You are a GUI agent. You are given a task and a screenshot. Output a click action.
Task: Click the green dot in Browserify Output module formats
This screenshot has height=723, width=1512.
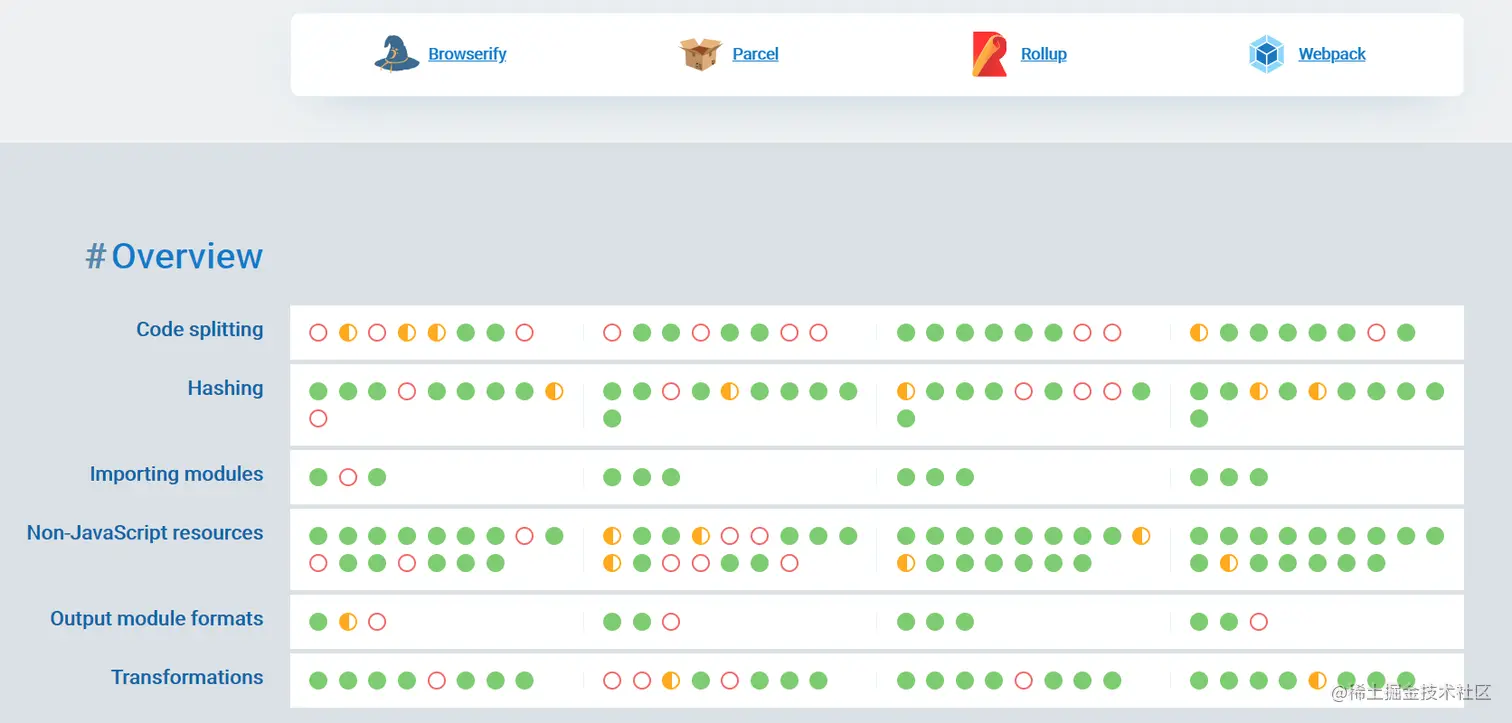pyautogui.click(x=318, y=622)
